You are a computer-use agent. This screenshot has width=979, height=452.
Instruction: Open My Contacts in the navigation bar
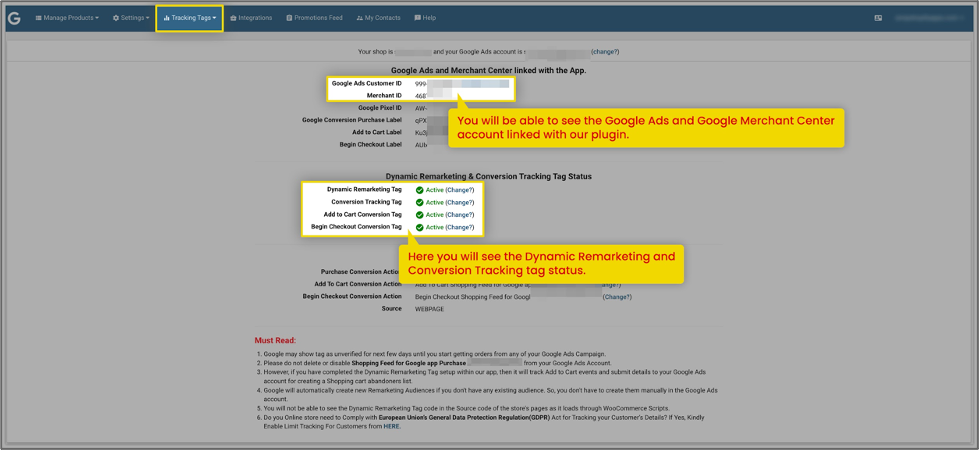coord(378,18)
